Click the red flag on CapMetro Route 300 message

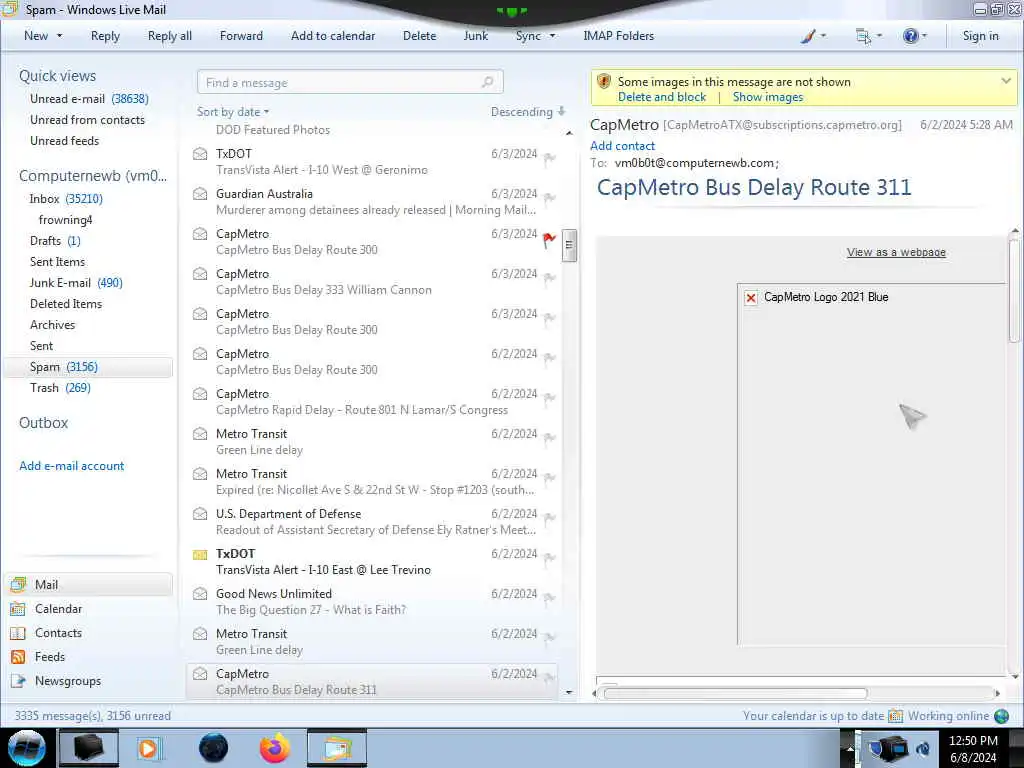pyautogui.click(x=549, y=240)
